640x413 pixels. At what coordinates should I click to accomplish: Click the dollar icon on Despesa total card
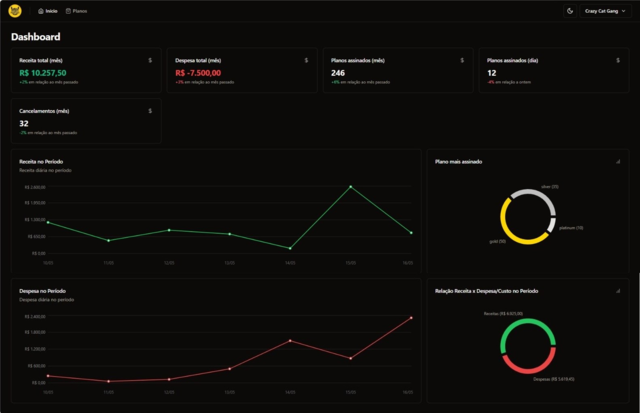(x=306, y=60)
